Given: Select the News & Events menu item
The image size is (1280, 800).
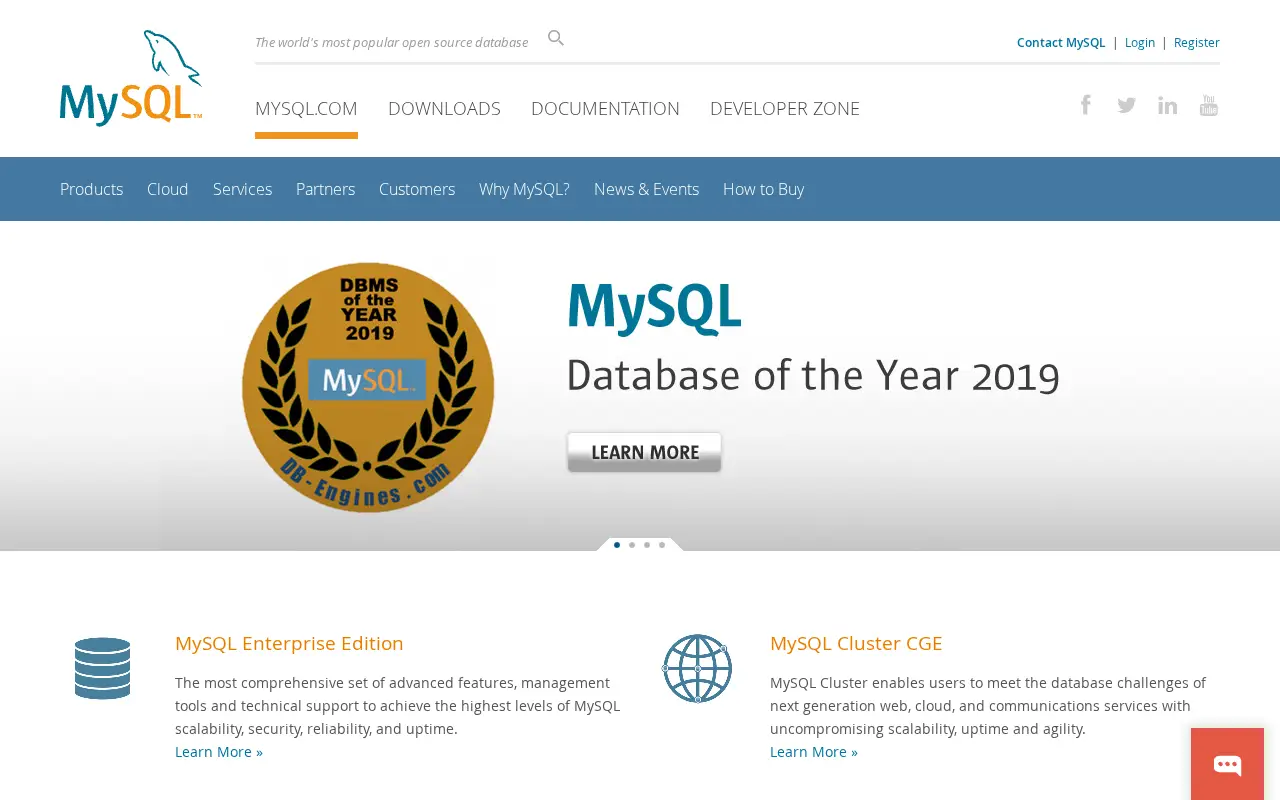Looking at the screenshot, I should [646, 189].
